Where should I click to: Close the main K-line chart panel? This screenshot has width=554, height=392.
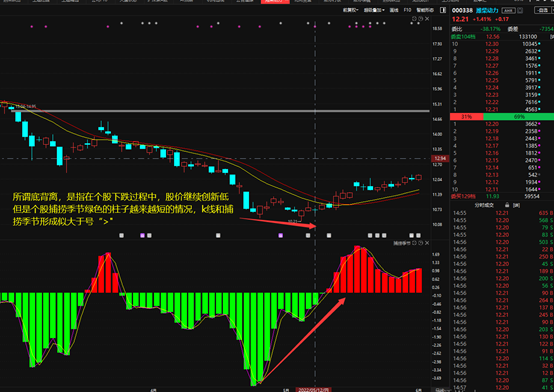coord(427,19)
